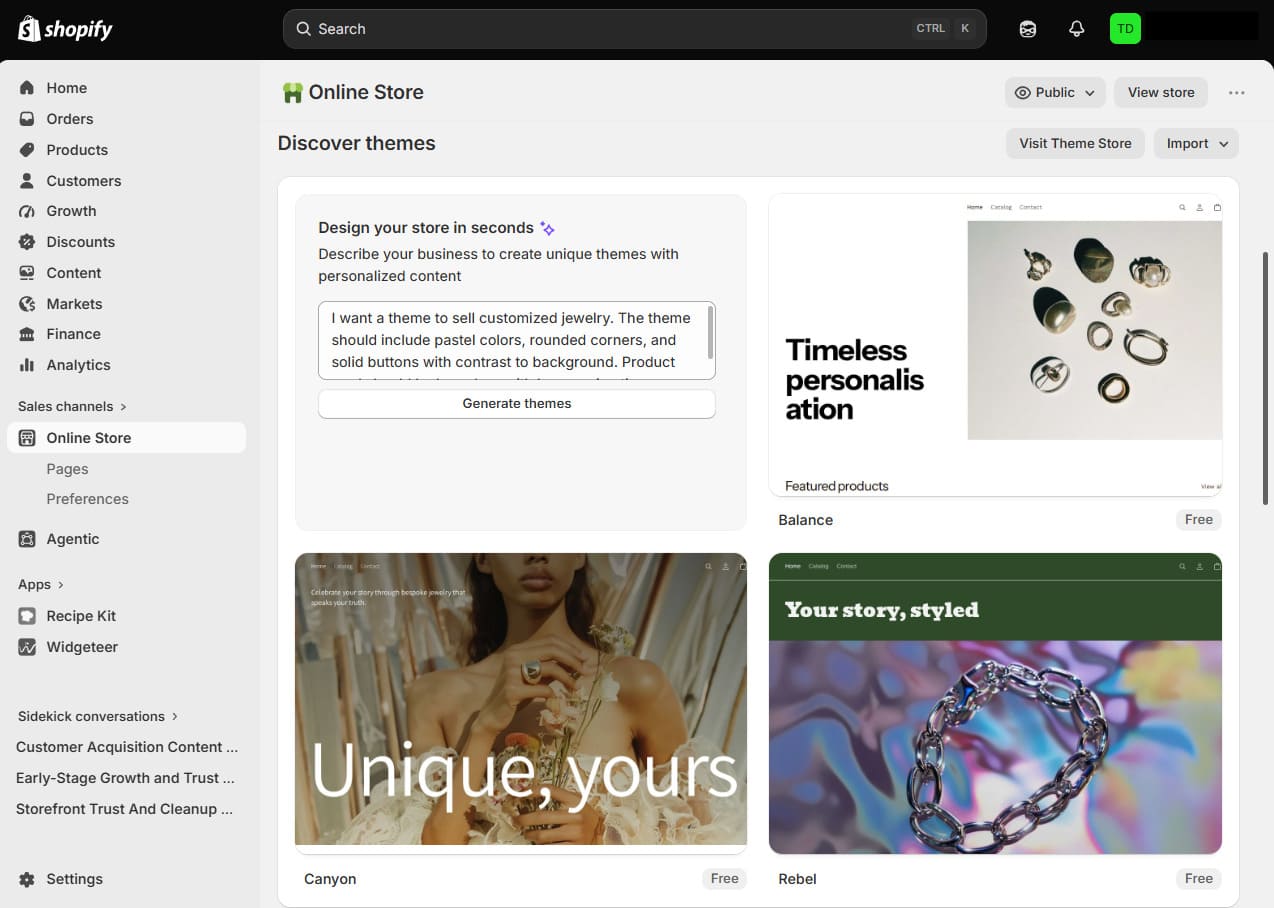
Task: Open notifications bell
Action: click(x=1077, y=29)
